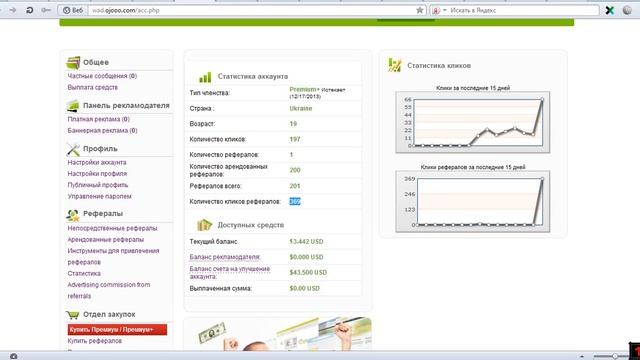Reload the page with refresh icon
Viewport: 640px width, 360px height.
pyautogui.click(x=29, y=10)
